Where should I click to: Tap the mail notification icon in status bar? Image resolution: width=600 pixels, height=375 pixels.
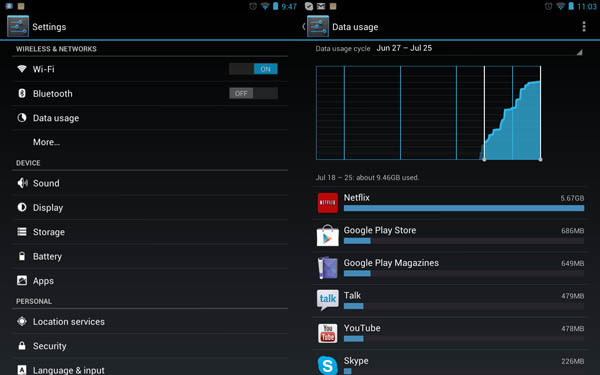pyautogui.click(x=321, y=6)
